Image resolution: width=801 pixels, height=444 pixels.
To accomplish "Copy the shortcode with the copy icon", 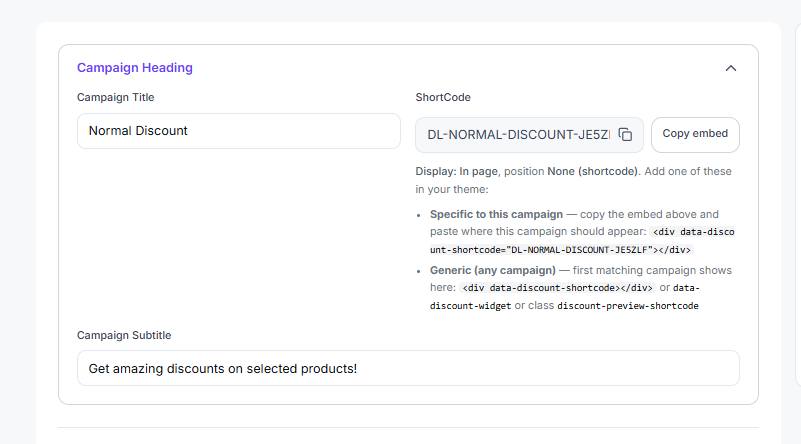I will [625, 134].
